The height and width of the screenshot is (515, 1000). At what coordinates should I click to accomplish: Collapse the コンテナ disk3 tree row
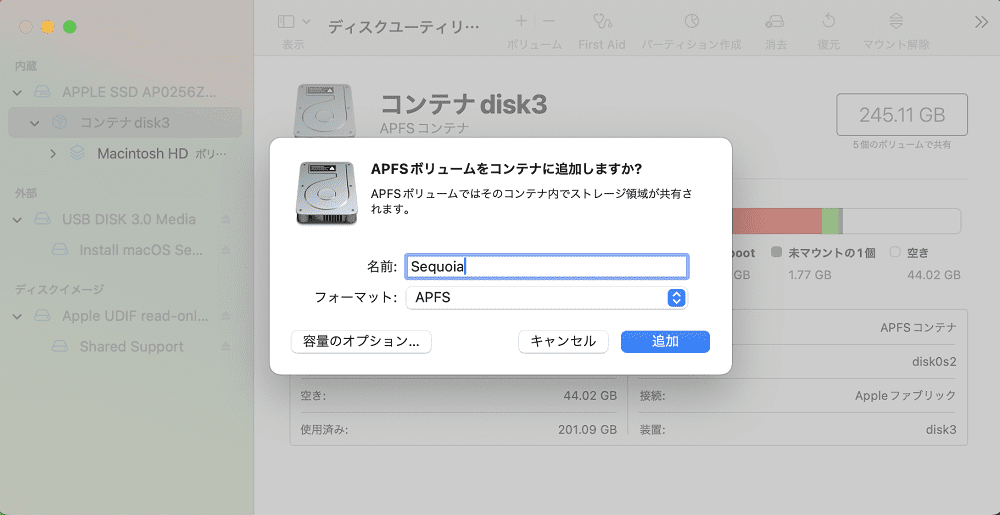[35, 123]
